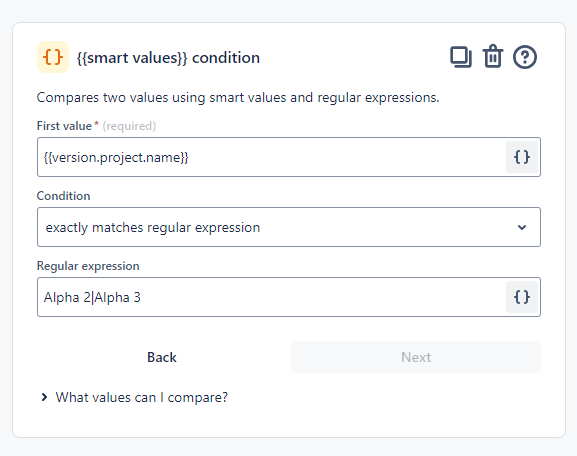Screen dimensions: 577x456
Task: Click the 'Condition' field label
Action: tap(63, 196)
